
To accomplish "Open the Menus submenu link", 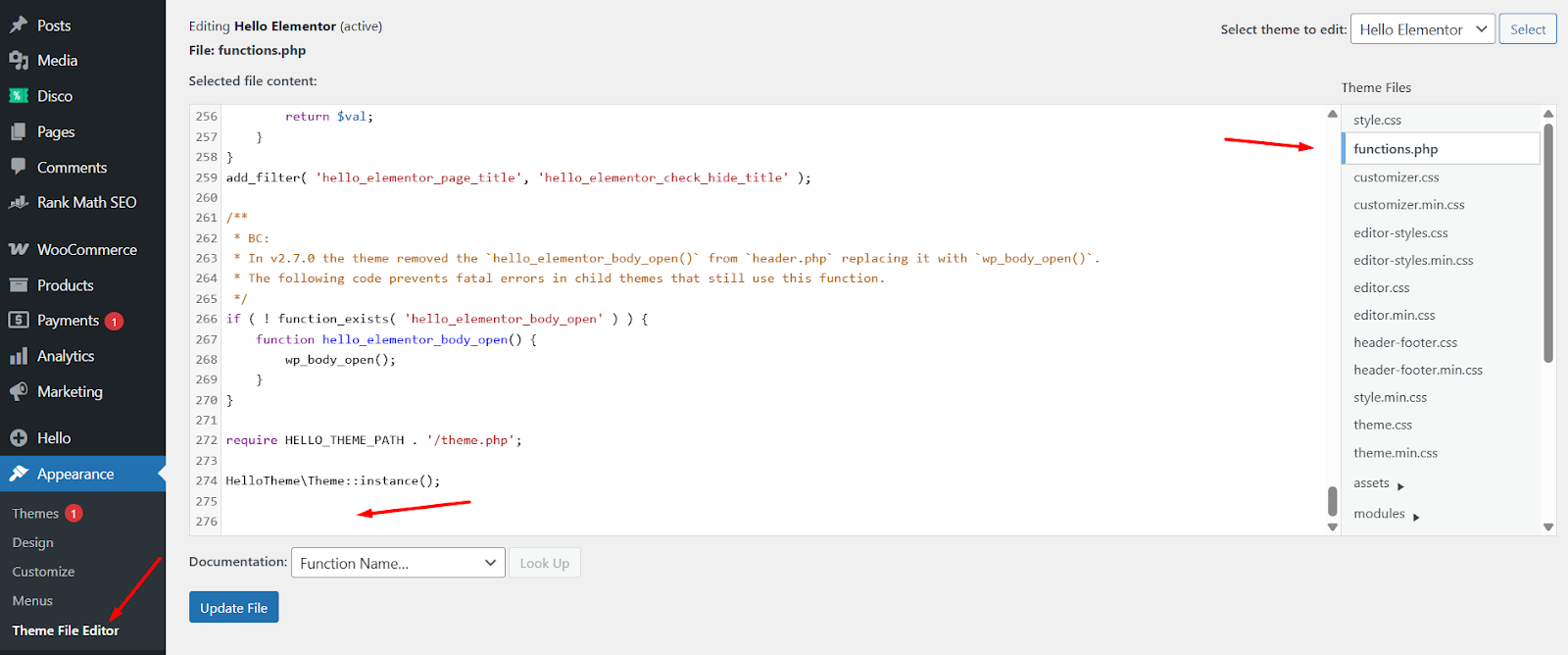I will click(x=32, y=601).
